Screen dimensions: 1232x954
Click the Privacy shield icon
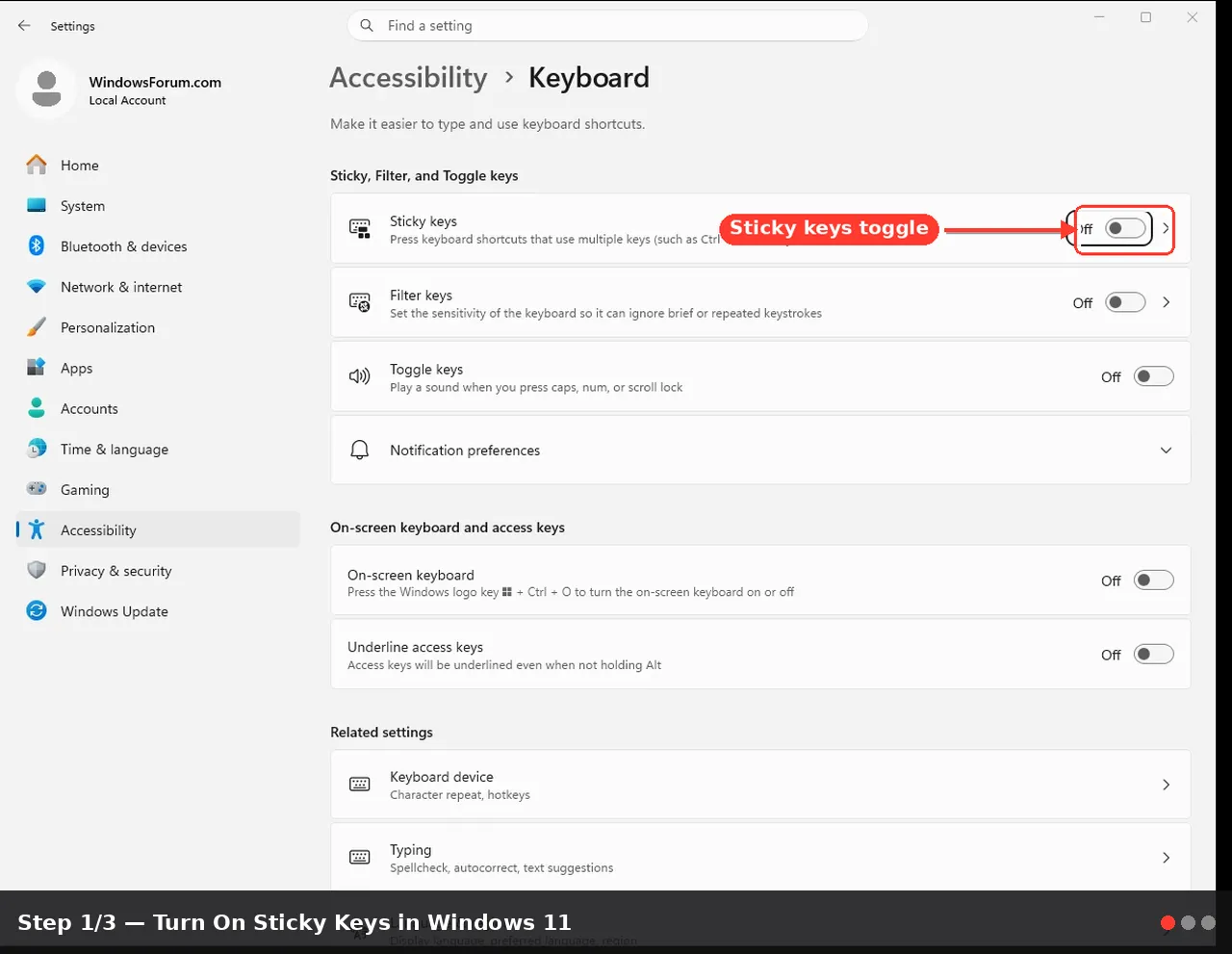pyautogui.click(x=37, y=570)
